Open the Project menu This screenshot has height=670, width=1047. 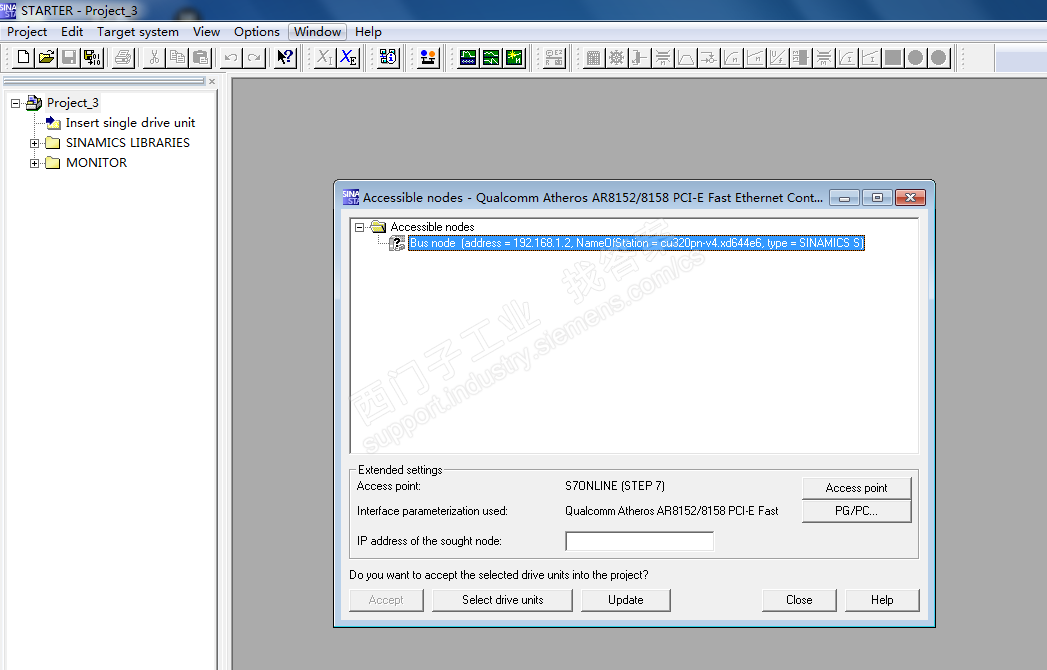27,31
